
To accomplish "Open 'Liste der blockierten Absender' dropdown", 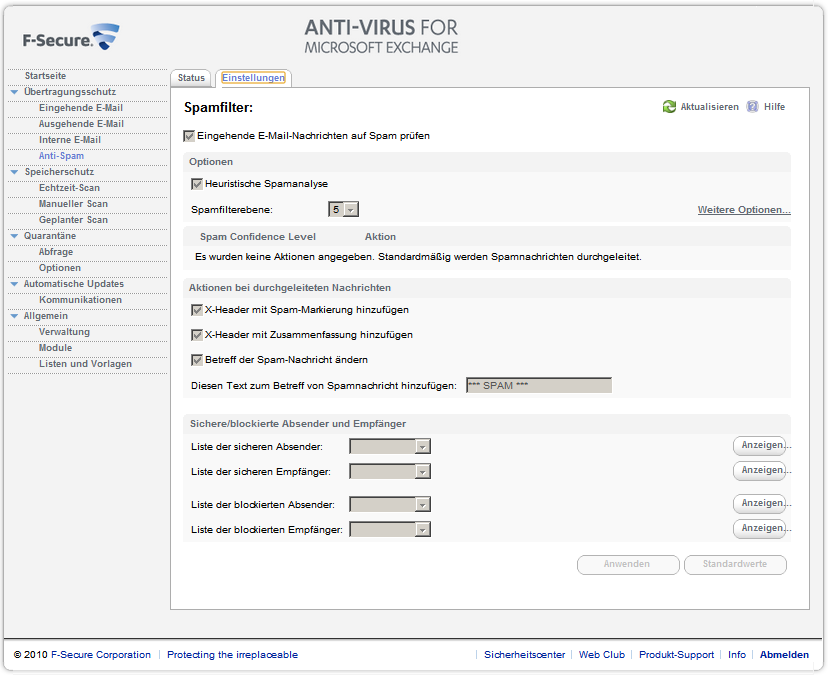I will (390, 505).
